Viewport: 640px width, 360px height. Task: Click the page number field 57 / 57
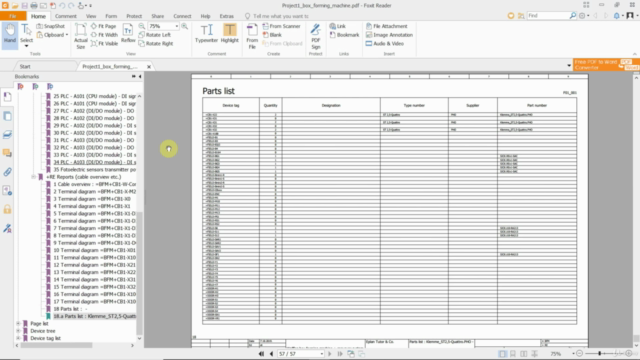pyautogui.click(x=298, y=354)
